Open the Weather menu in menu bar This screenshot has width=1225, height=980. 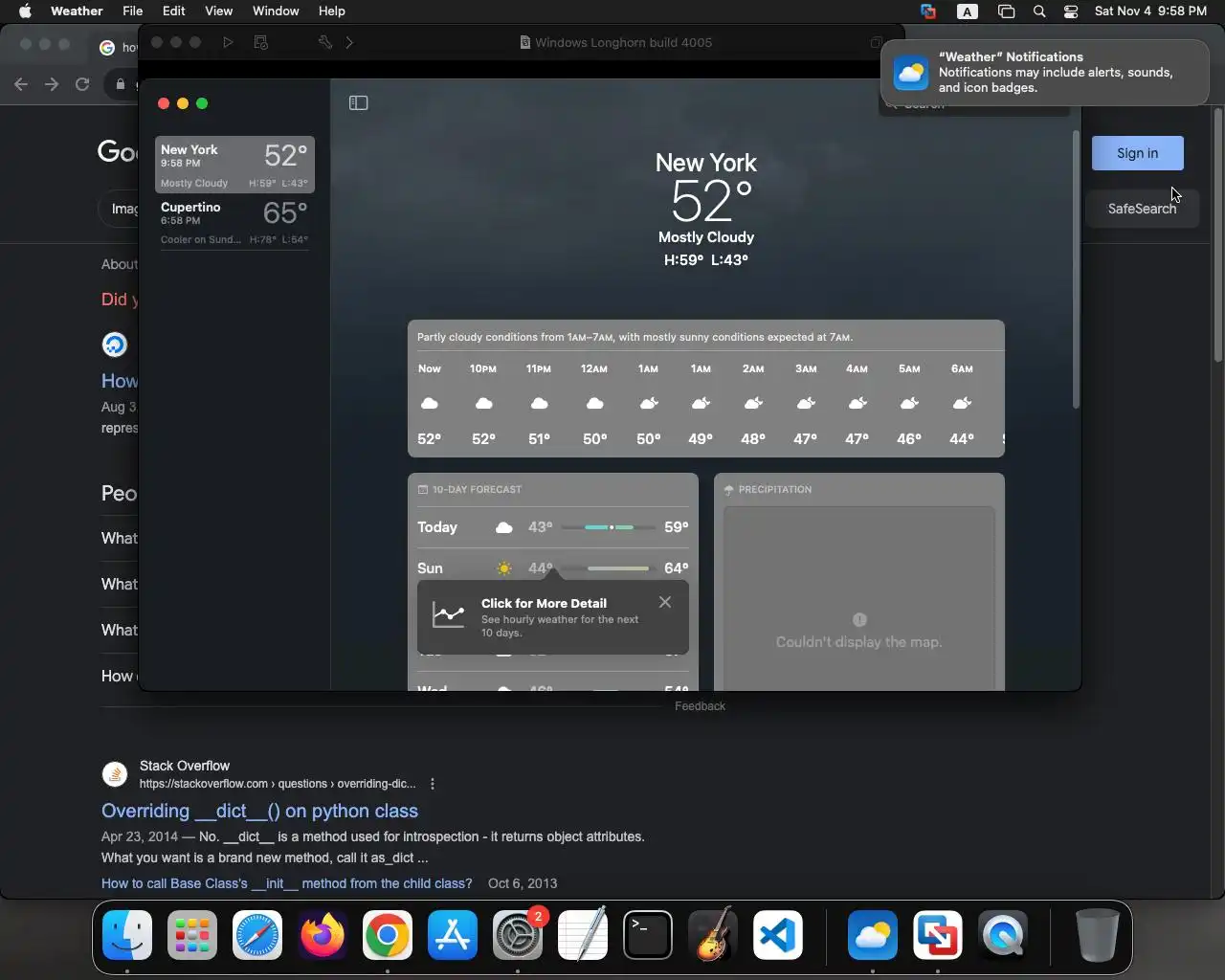(x=77, y=11)
